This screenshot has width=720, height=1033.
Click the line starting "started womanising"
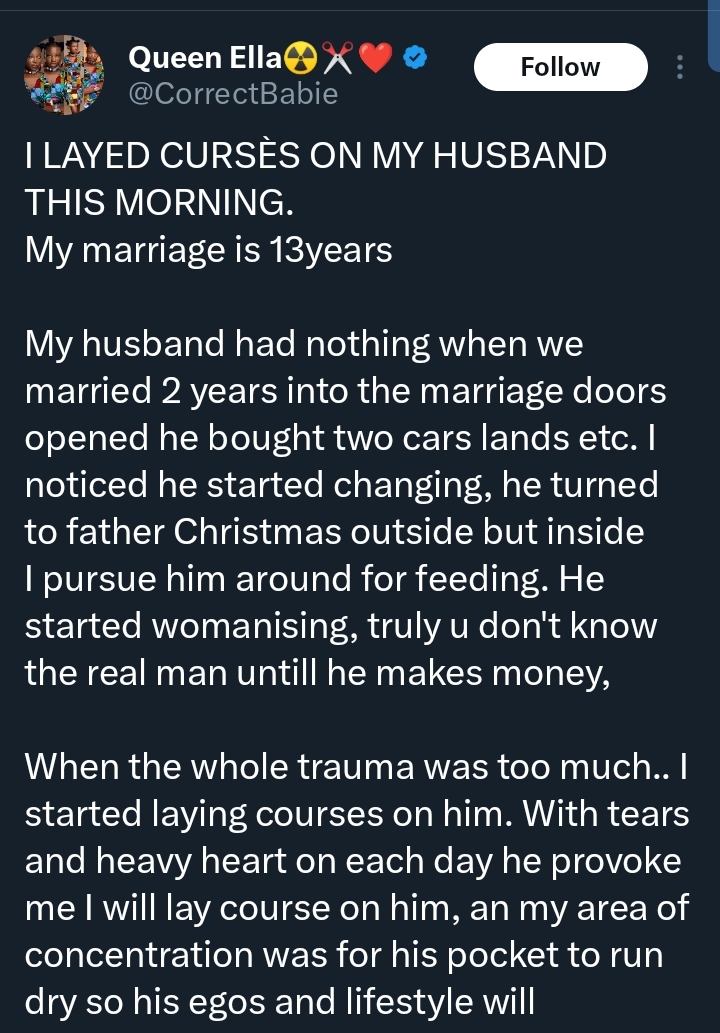coord(340,625)
